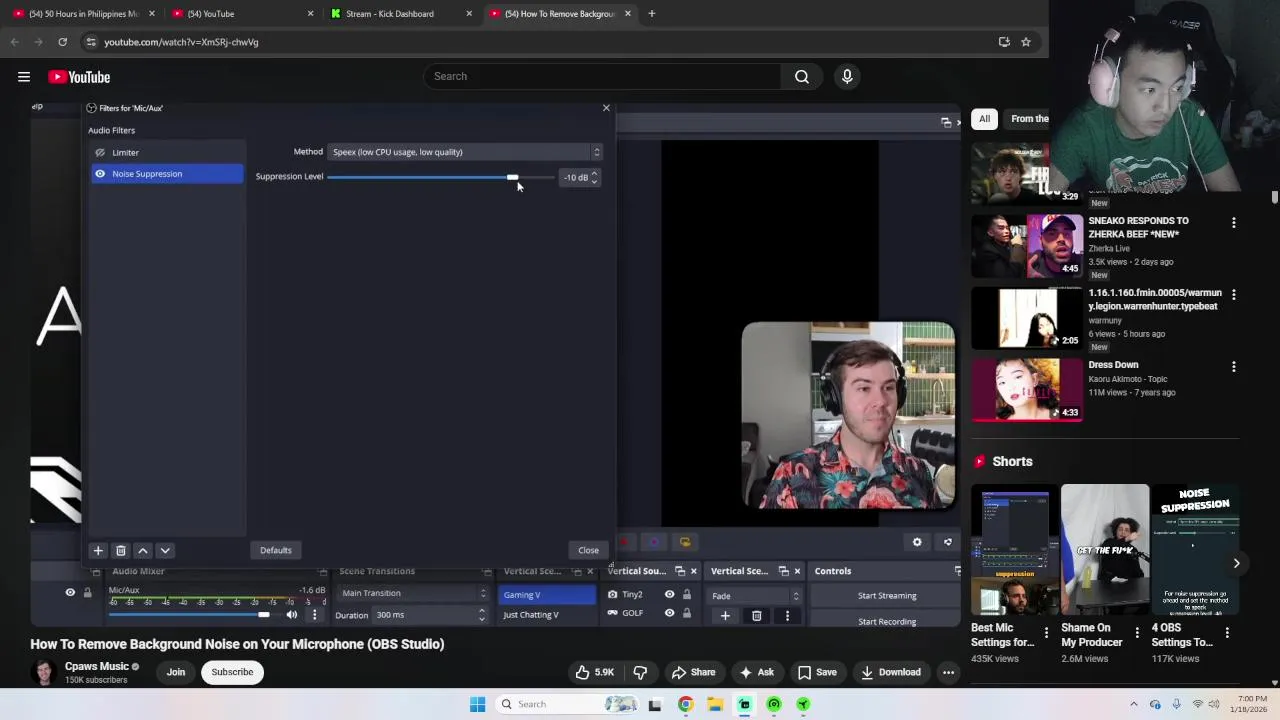Toggle Limiter filter visibility eye
Image resolution: width=1280 pixels, height=720 pixels.
(99, 152)
